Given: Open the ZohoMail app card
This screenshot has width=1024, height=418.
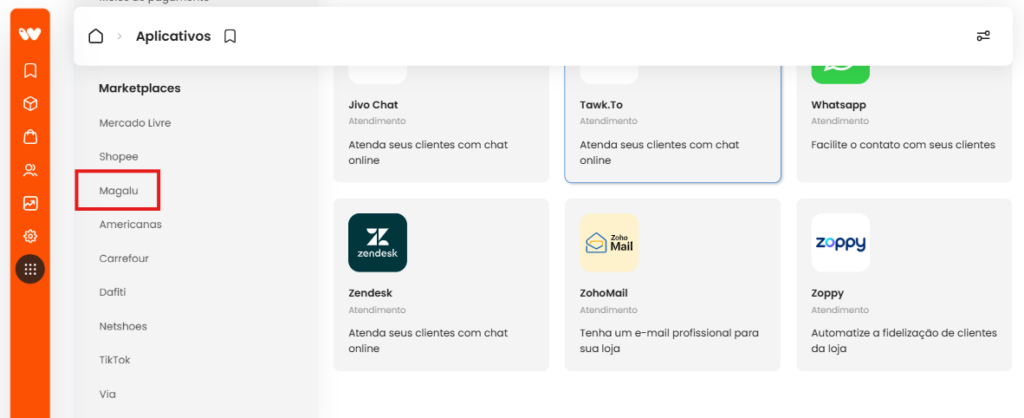Looking at the screenshot, I should (673, 285).
